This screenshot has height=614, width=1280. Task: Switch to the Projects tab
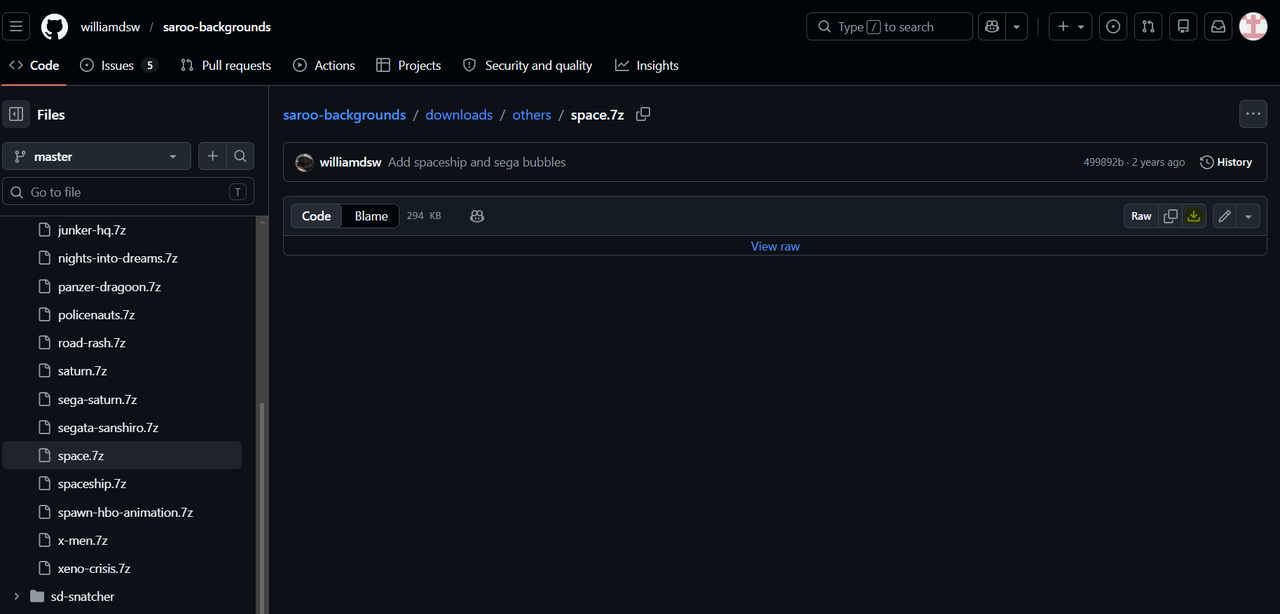pyautogui.click(x=409, y=65)
